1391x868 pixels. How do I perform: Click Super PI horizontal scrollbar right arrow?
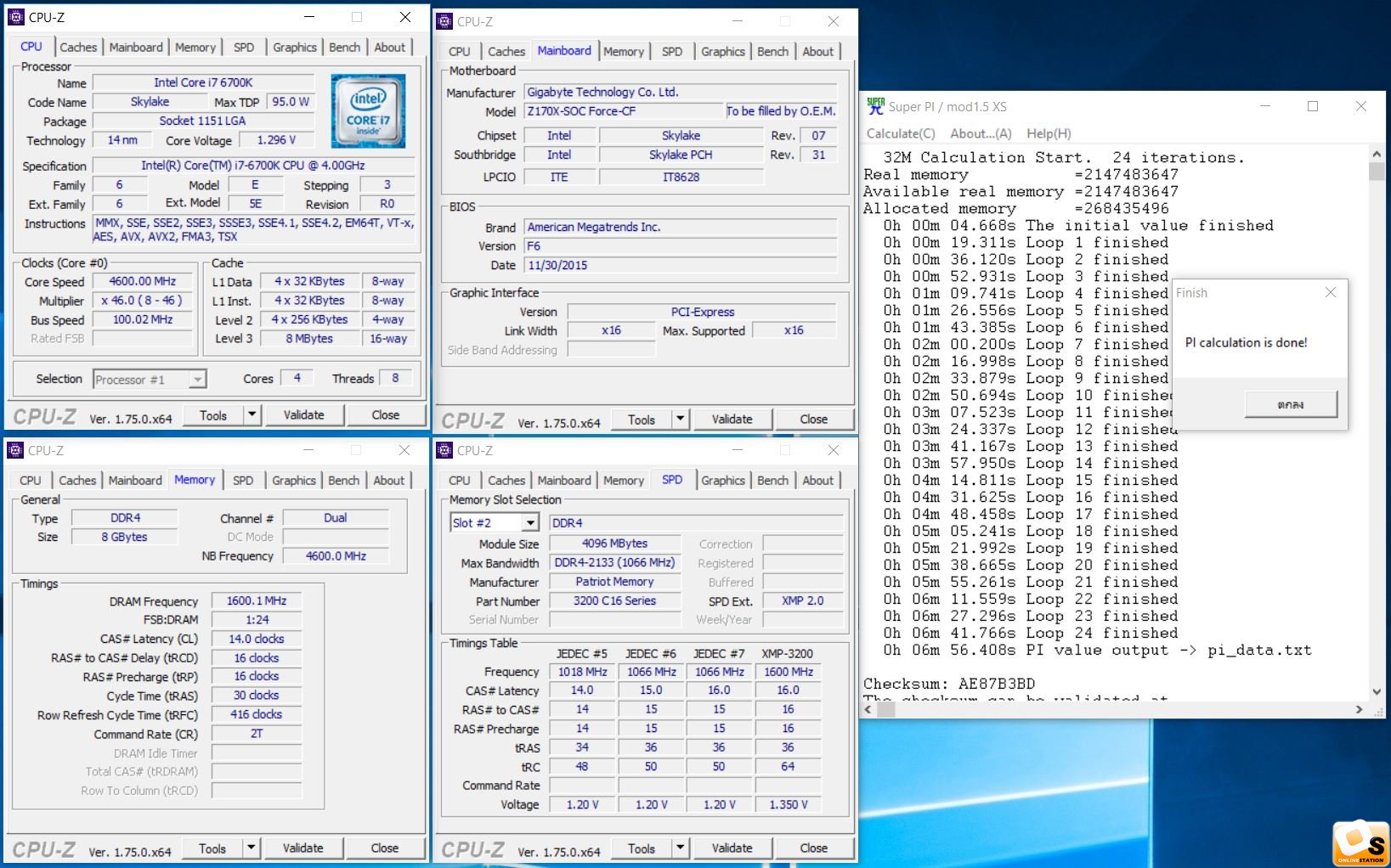[1359, 709]
